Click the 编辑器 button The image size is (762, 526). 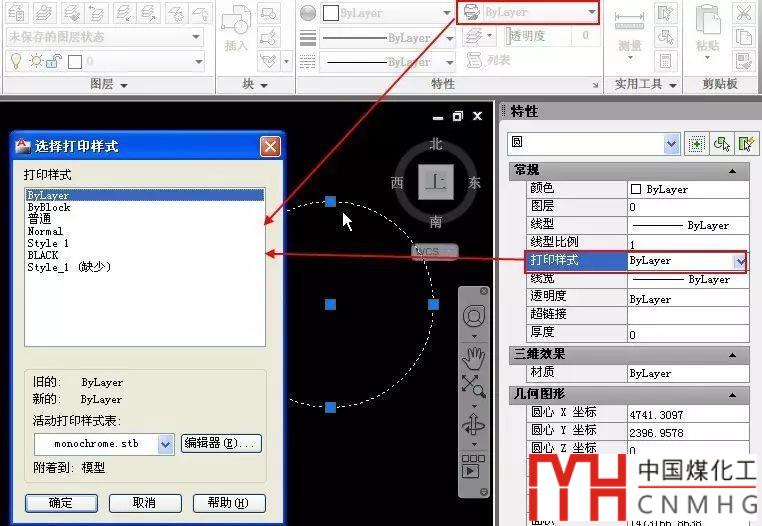coord(221,443)
